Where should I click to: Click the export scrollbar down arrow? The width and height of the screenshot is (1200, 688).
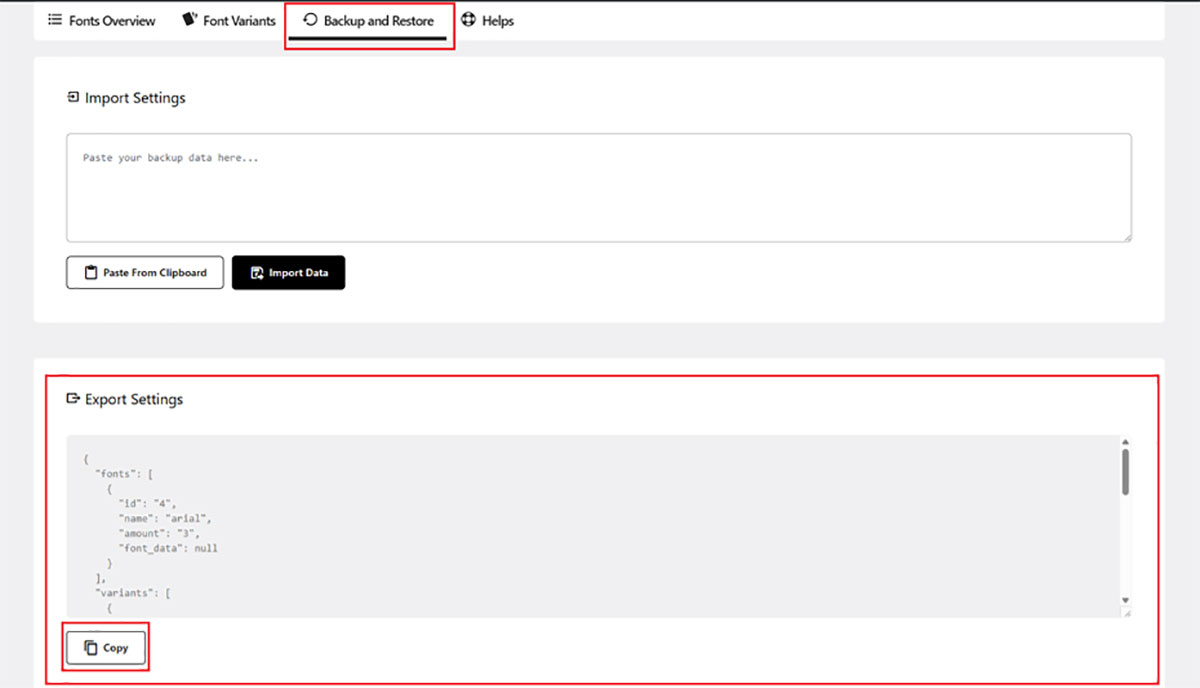click(x=1126, y=601)
